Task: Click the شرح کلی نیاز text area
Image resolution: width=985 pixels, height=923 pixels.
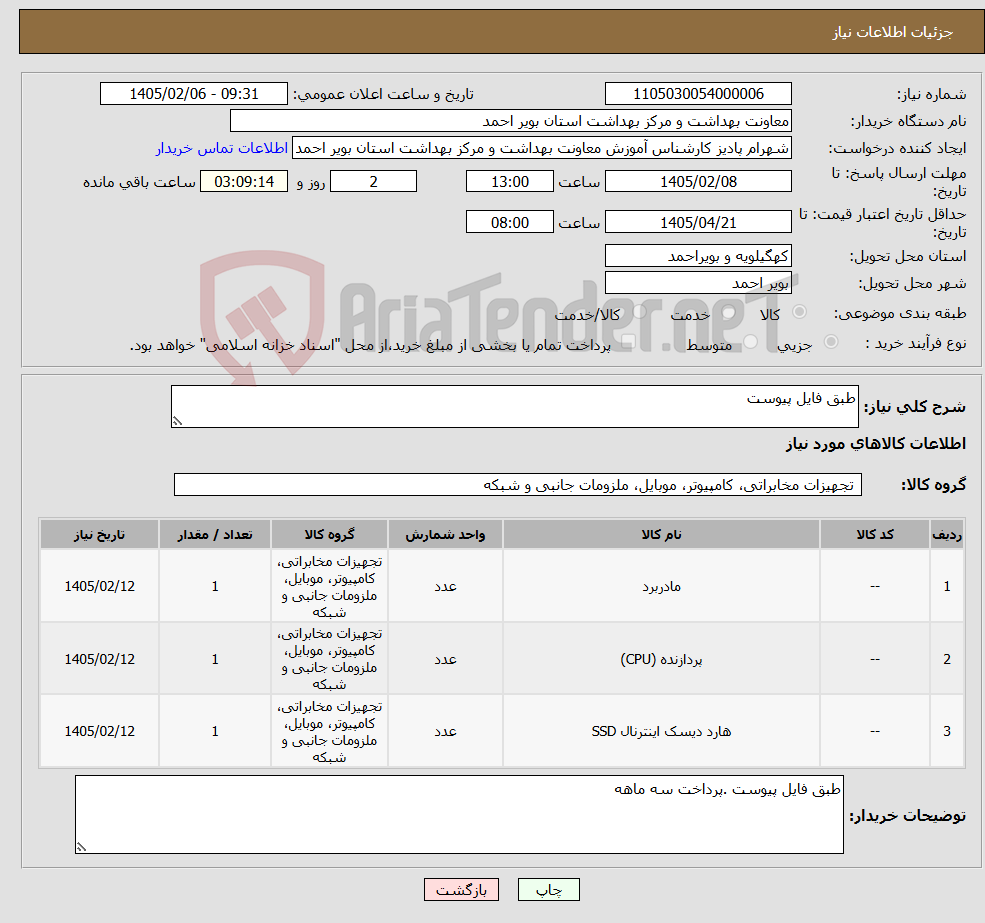Action: 514,407
